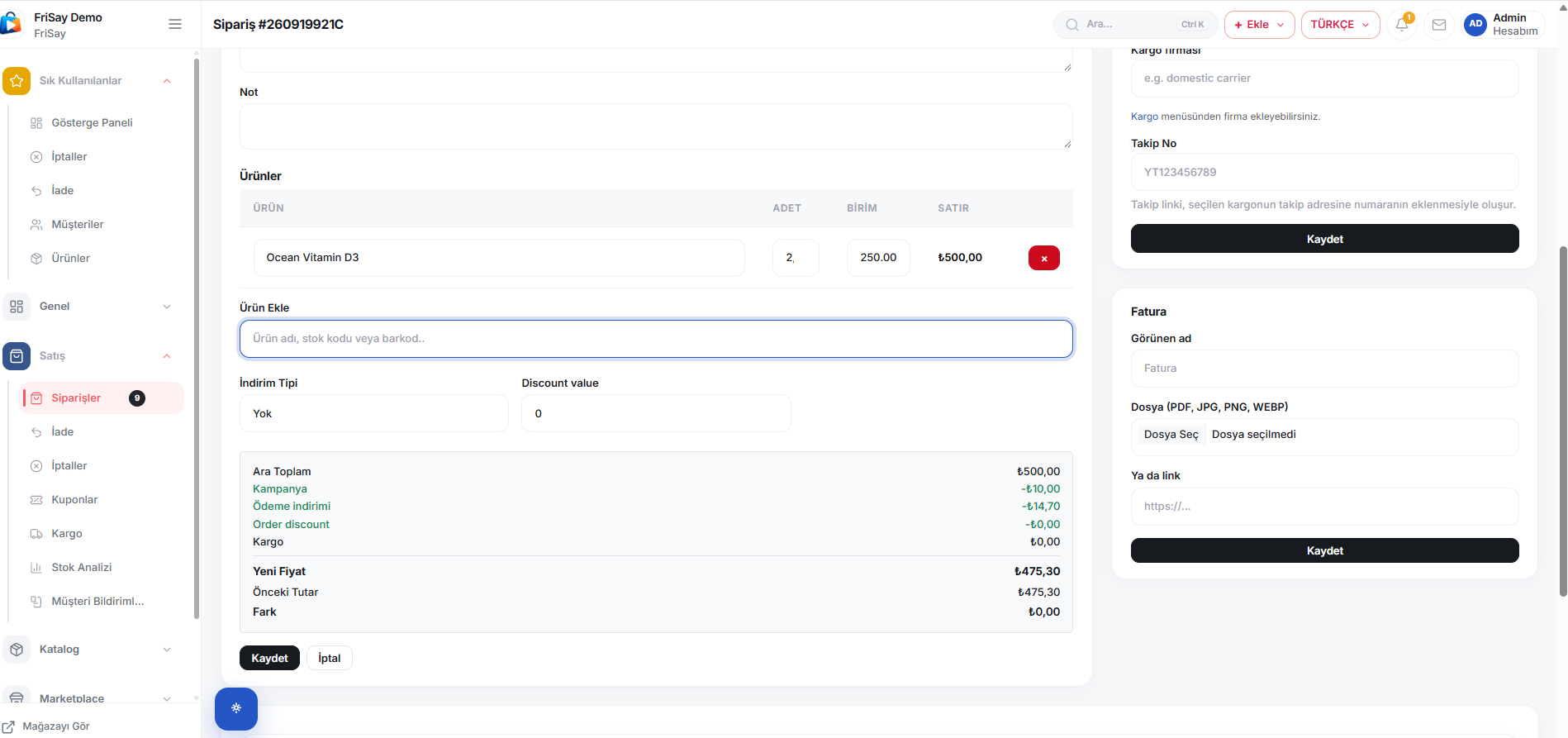Image resolution: width=1568 pixels, height=738 pixels.
Task: Click the Ocean Vitamin D3 quantity field
Action: point(796,258)
